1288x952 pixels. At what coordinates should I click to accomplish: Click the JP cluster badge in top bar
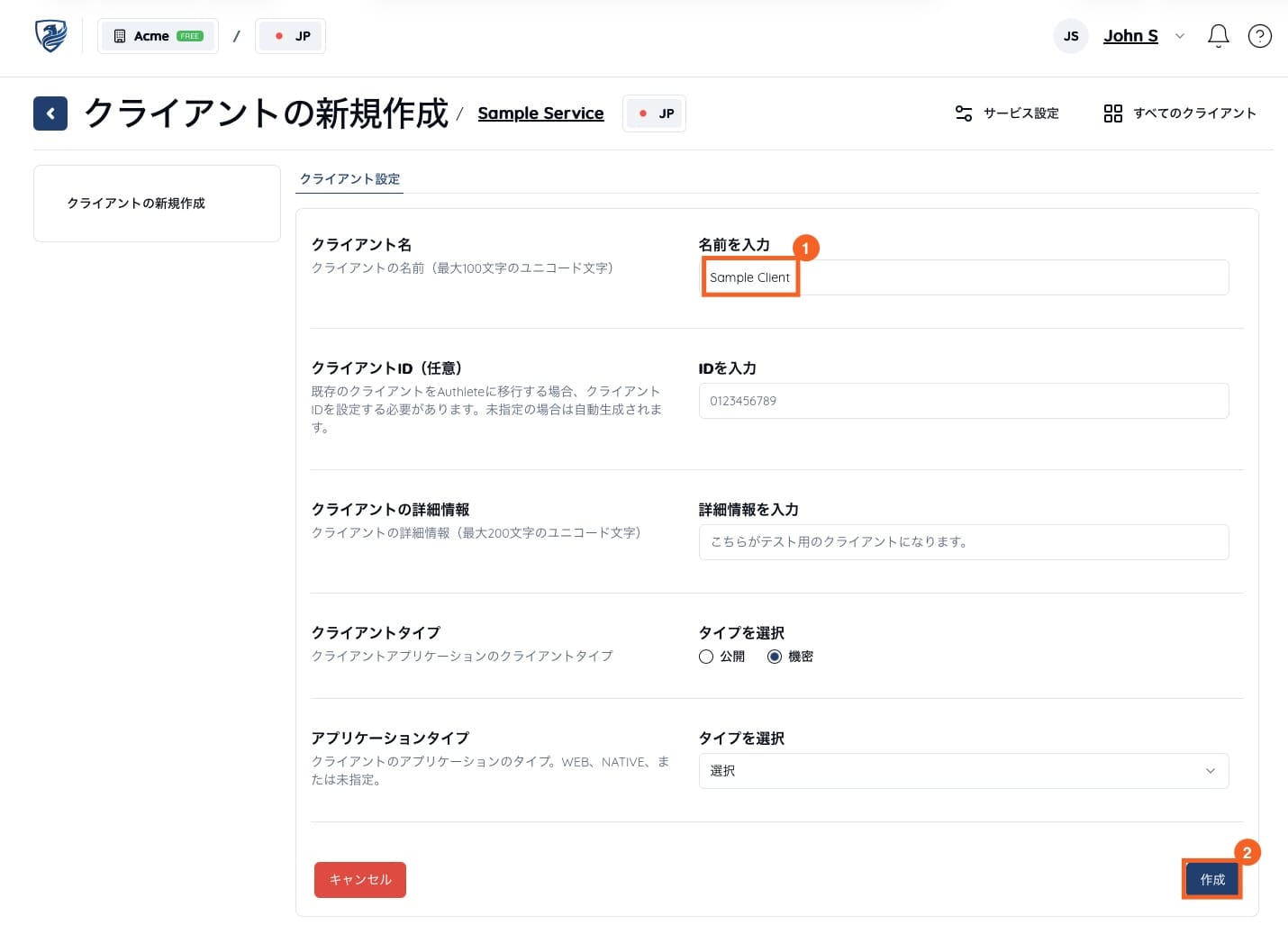[290, 36]
